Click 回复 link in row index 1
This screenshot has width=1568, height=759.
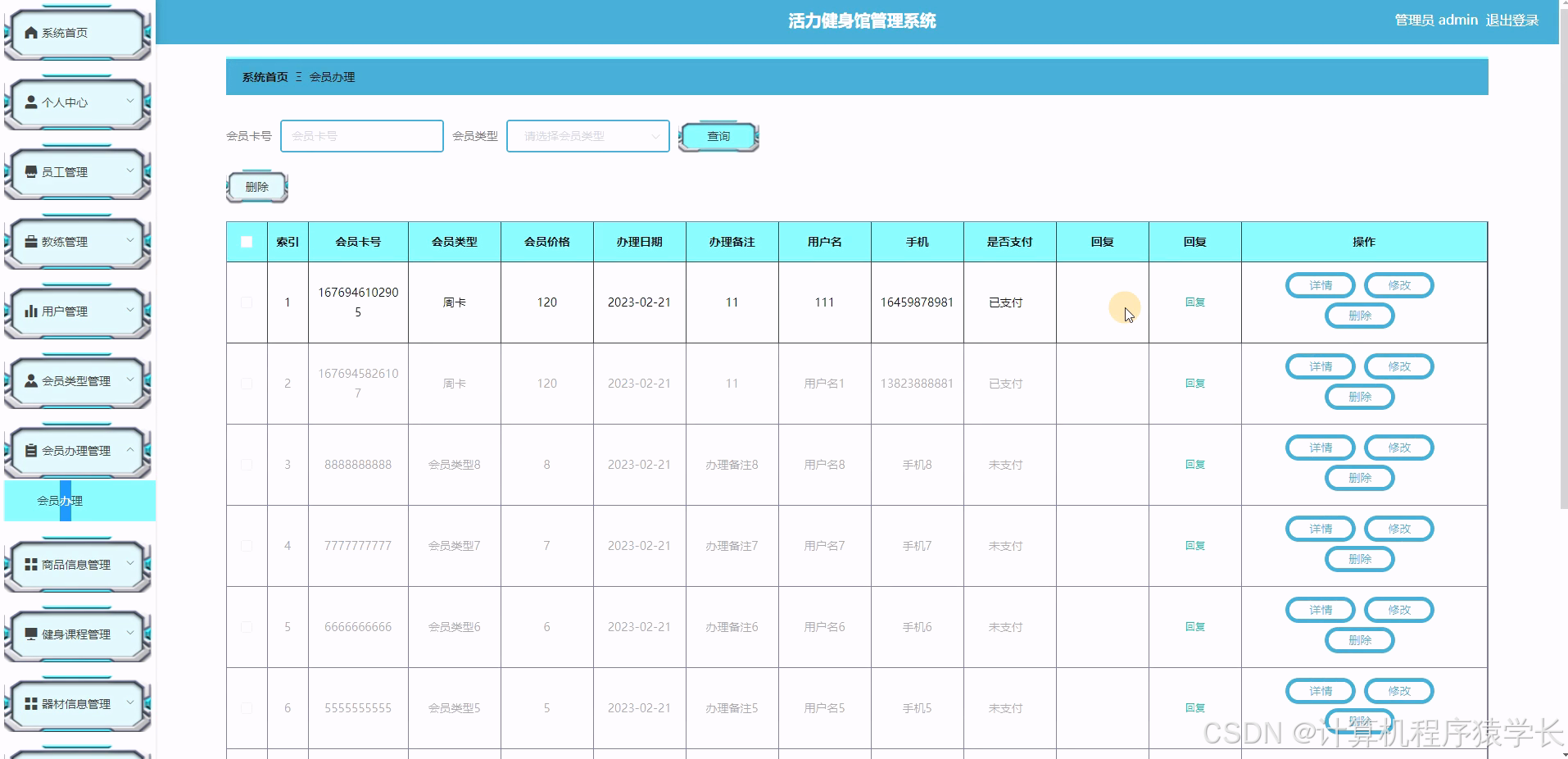(1195, 302)
